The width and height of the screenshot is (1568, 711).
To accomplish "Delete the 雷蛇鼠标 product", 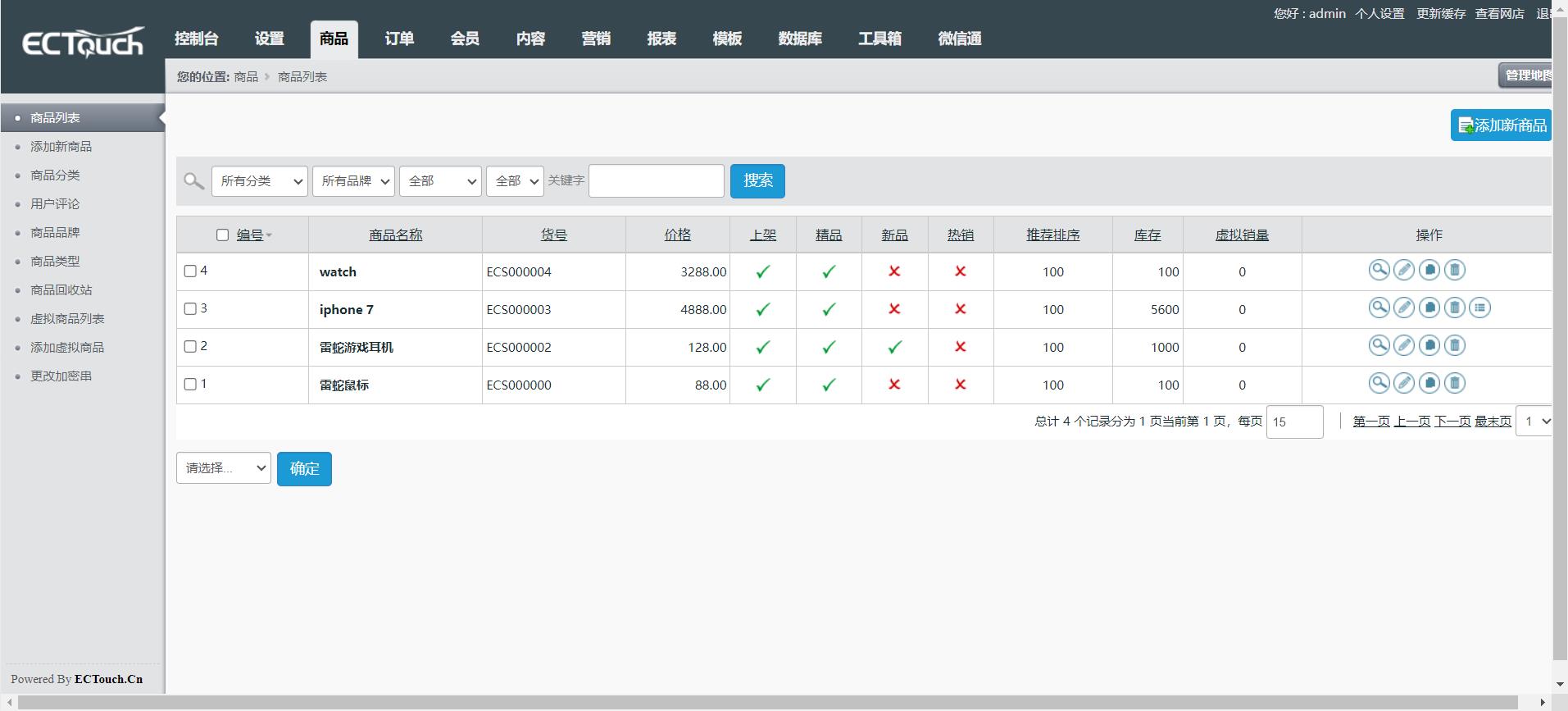I will (x=1455, y=383).
